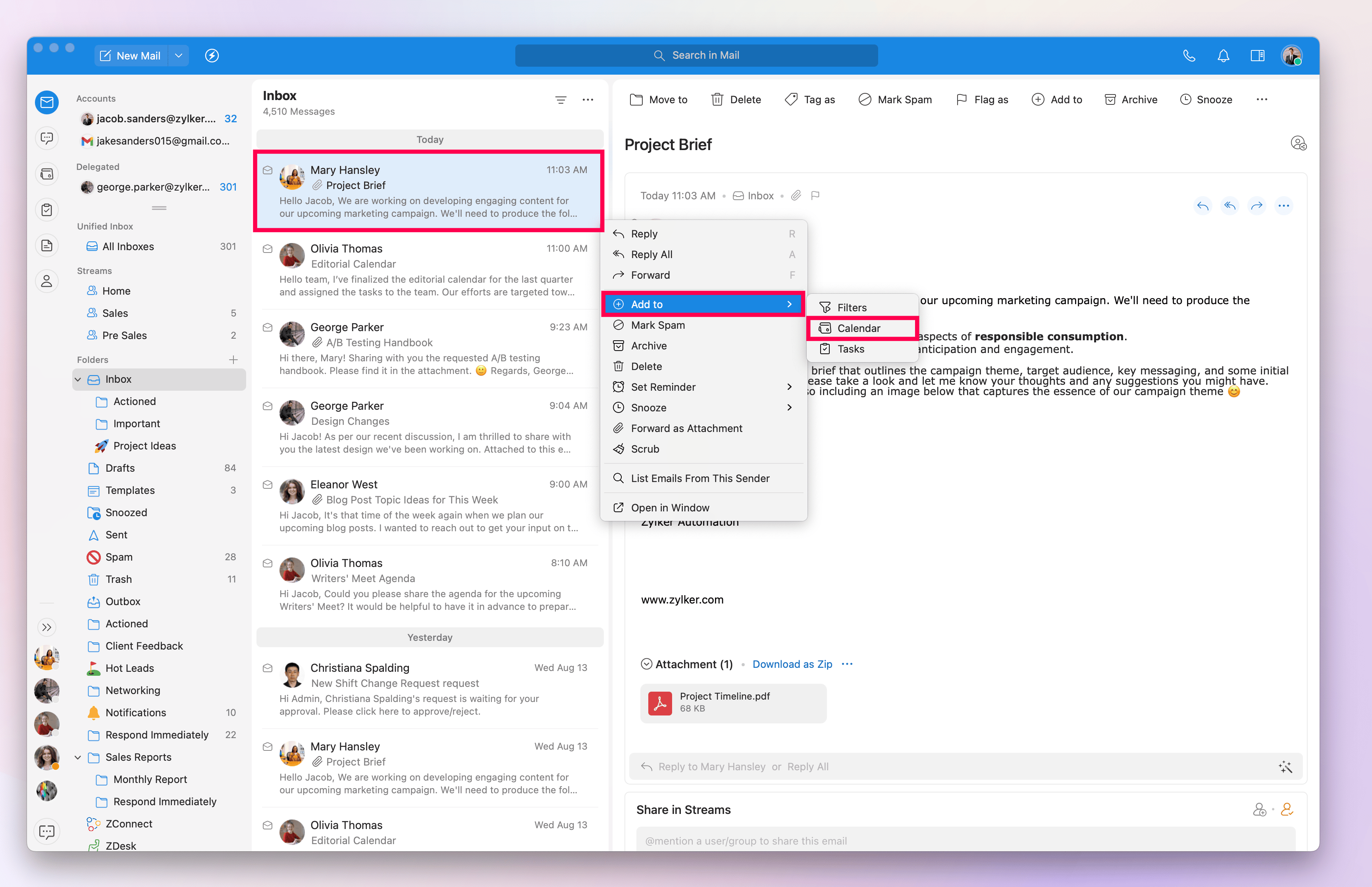Click the AI sparkle icon in reply bar
The image size is (1372, 887).
1285,767
